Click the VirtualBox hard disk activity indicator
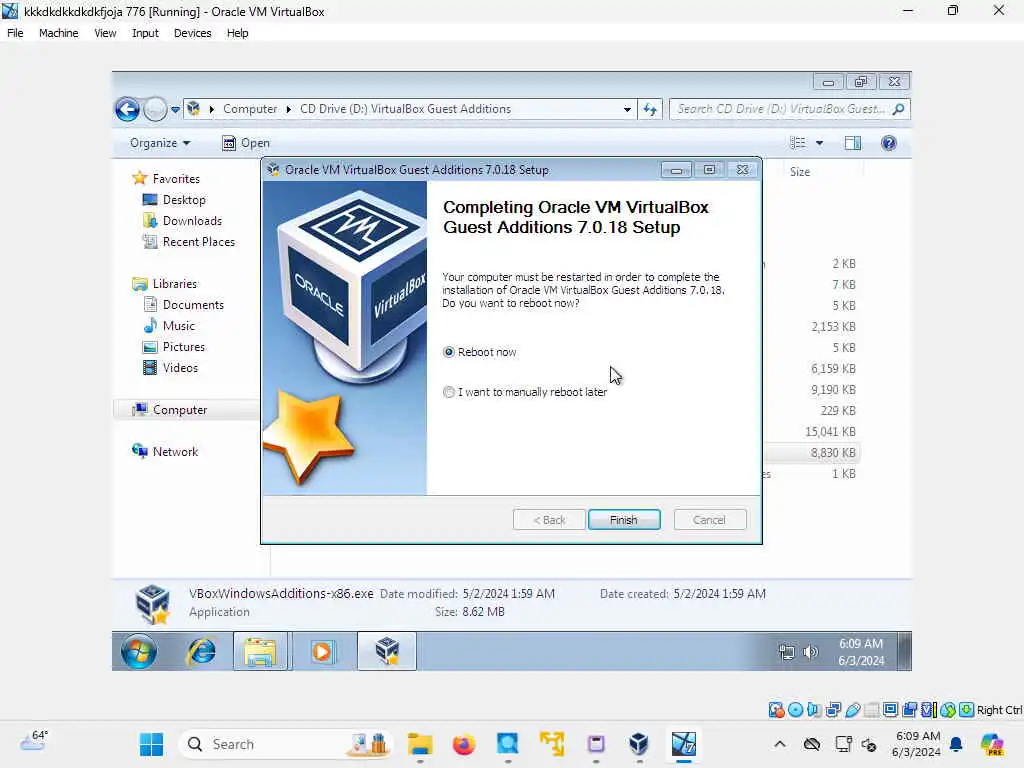This screenshot has width=1024, height=768. [x=776, y=710]
